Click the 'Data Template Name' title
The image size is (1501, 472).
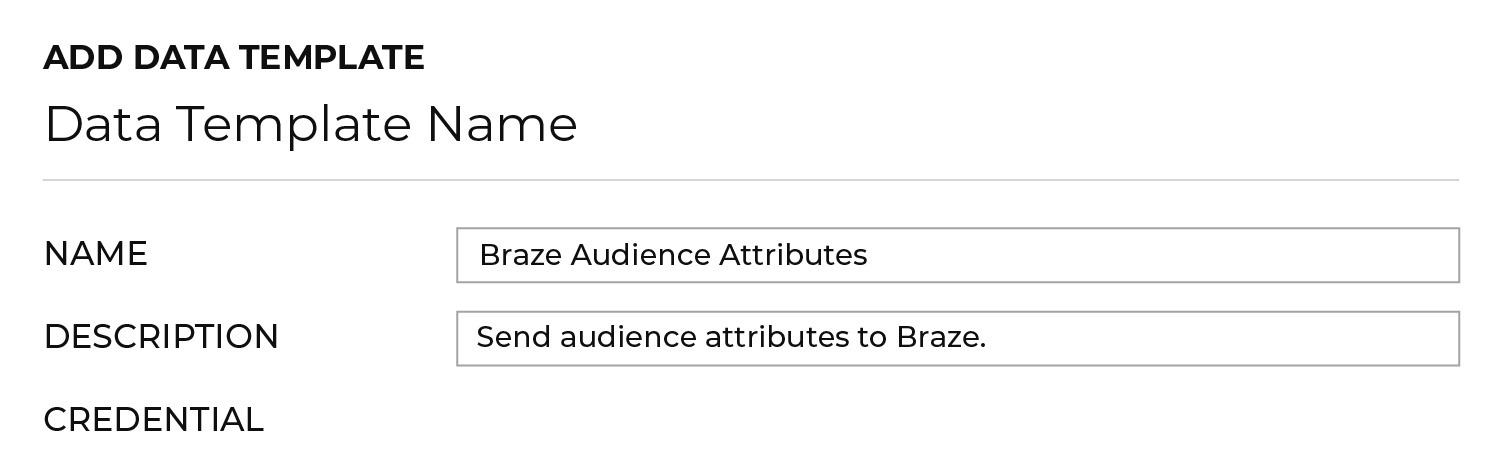pyautogui.click(x=311, y=125)
